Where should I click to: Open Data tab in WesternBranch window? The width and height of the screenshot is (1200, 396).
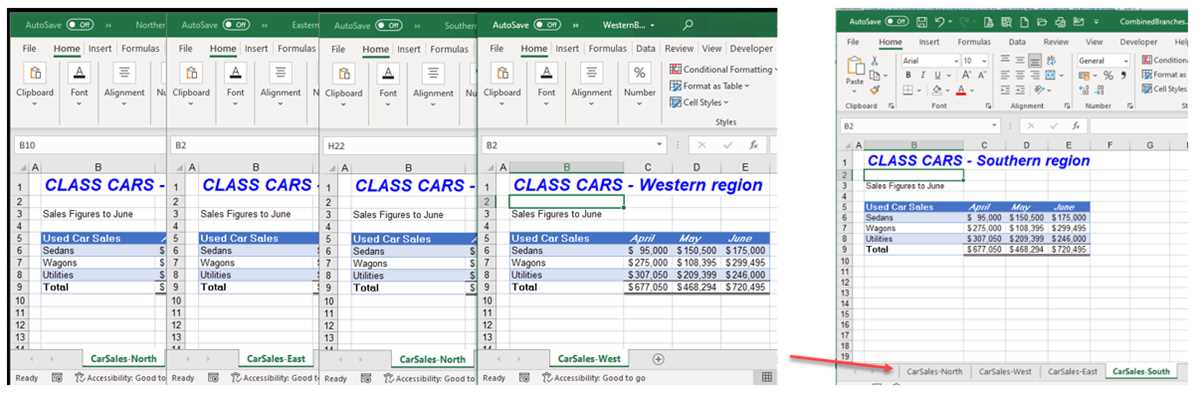646,48
